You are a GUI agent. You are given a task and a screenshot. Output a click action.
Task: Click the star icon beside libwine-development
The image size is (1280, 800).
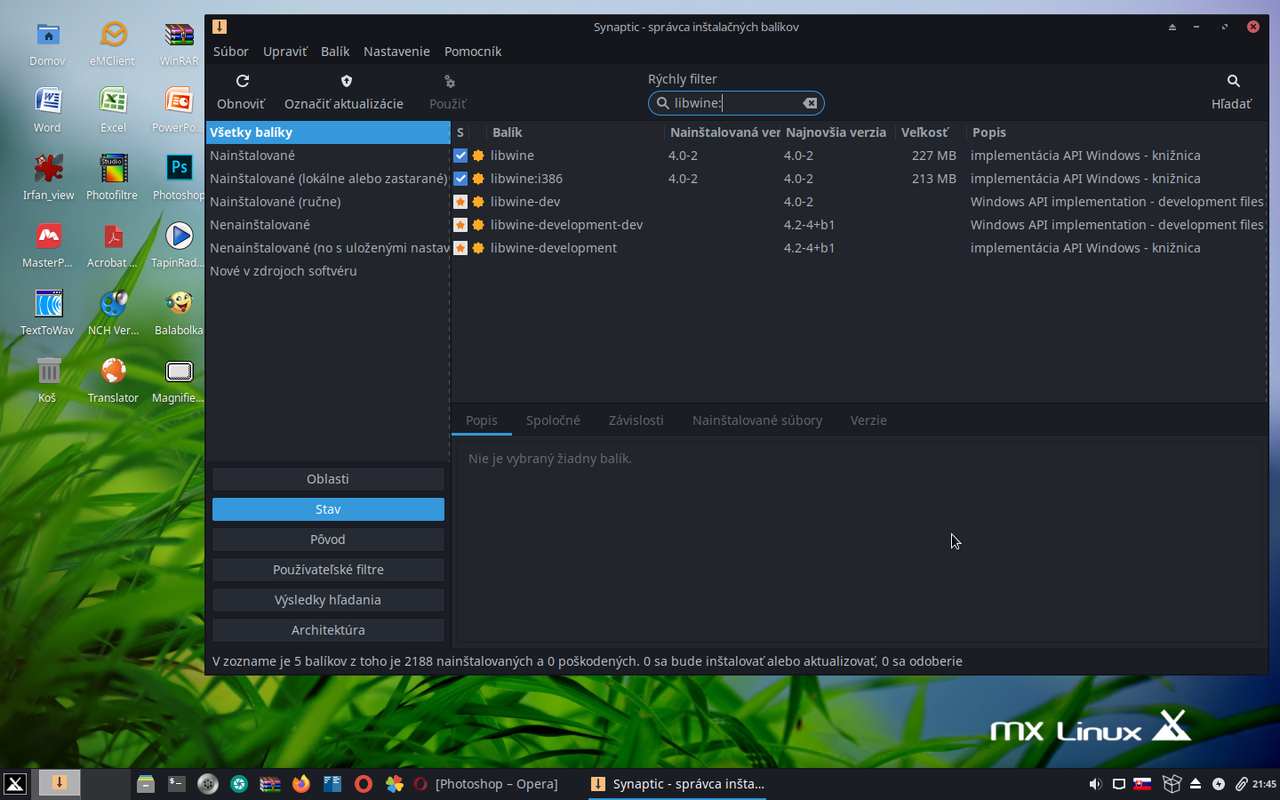[479, 248]
